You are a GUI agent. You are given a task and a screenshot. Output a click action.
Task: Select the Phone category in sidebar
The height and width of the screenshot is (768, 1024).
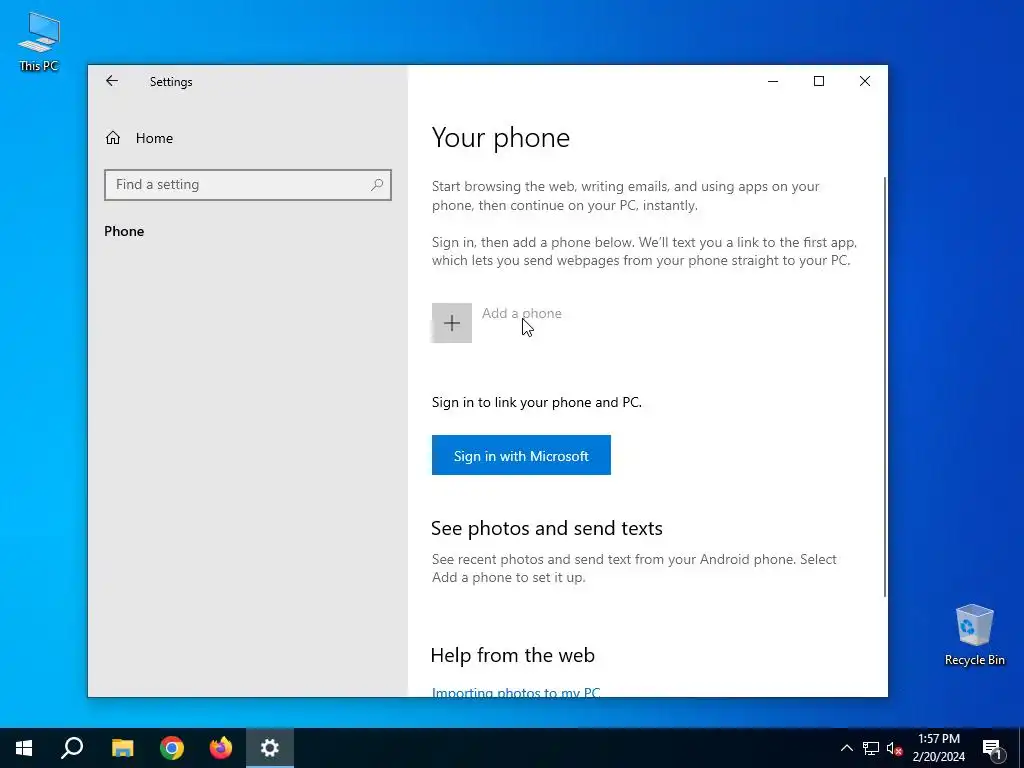pyautogui.click(x=124, y=231)
